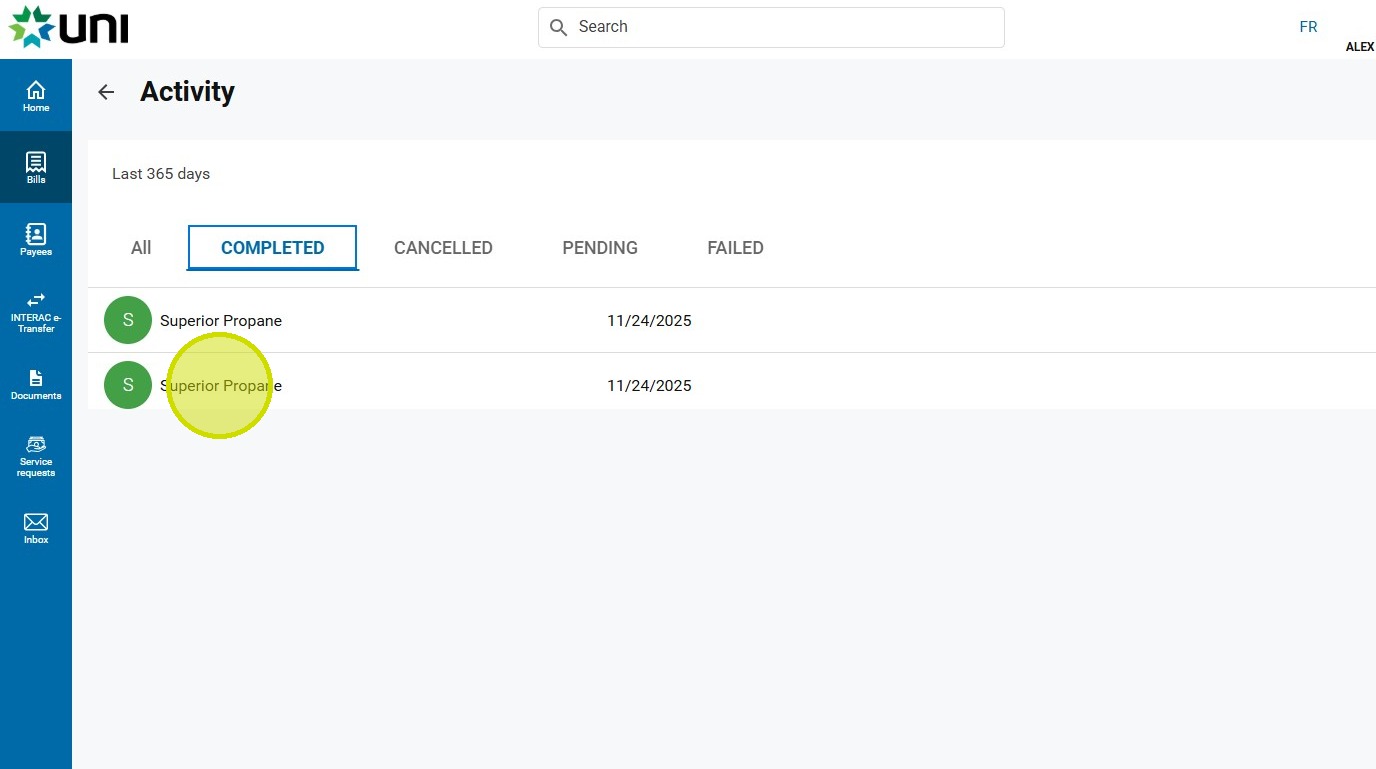Switch to the PENDING tab
The width and height of the screenshot is (1376, 769).
coord(600,248)
